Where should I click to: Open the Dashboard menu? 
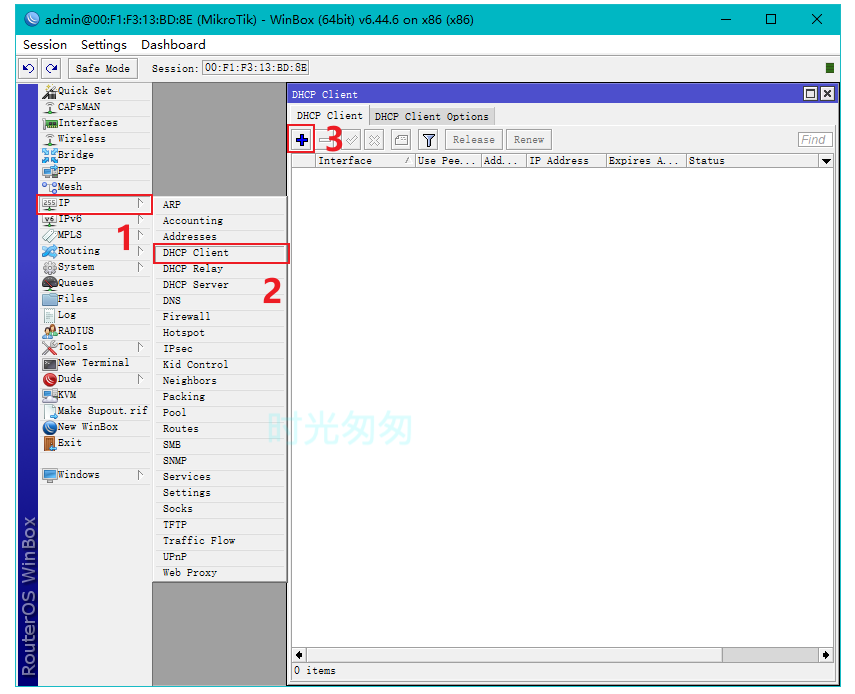pyautogui.click(x=173, y=45)
